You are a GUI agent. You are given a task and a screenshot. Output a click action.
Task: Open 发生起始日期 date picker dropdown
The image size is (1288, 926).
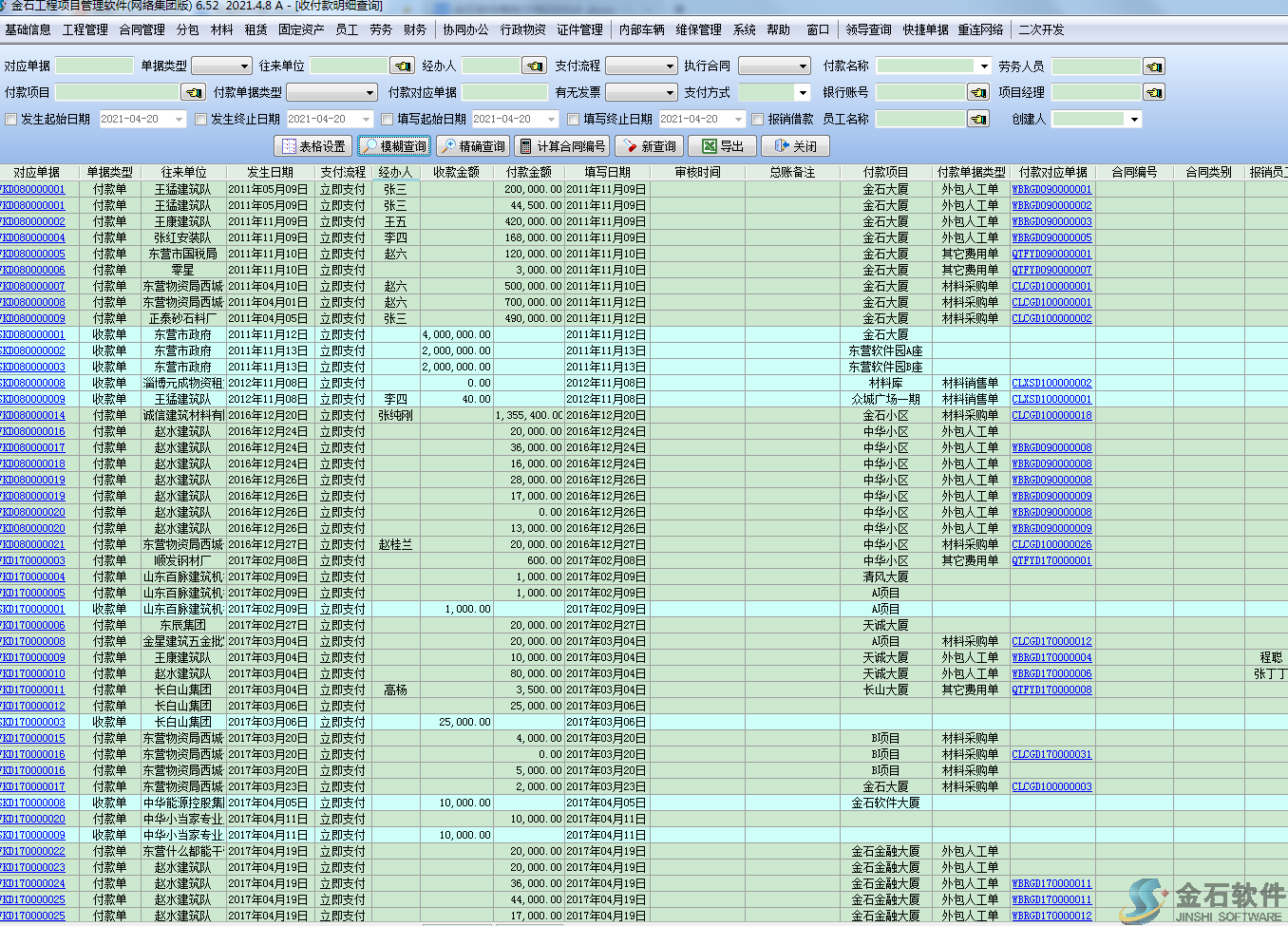pos(179,119)
